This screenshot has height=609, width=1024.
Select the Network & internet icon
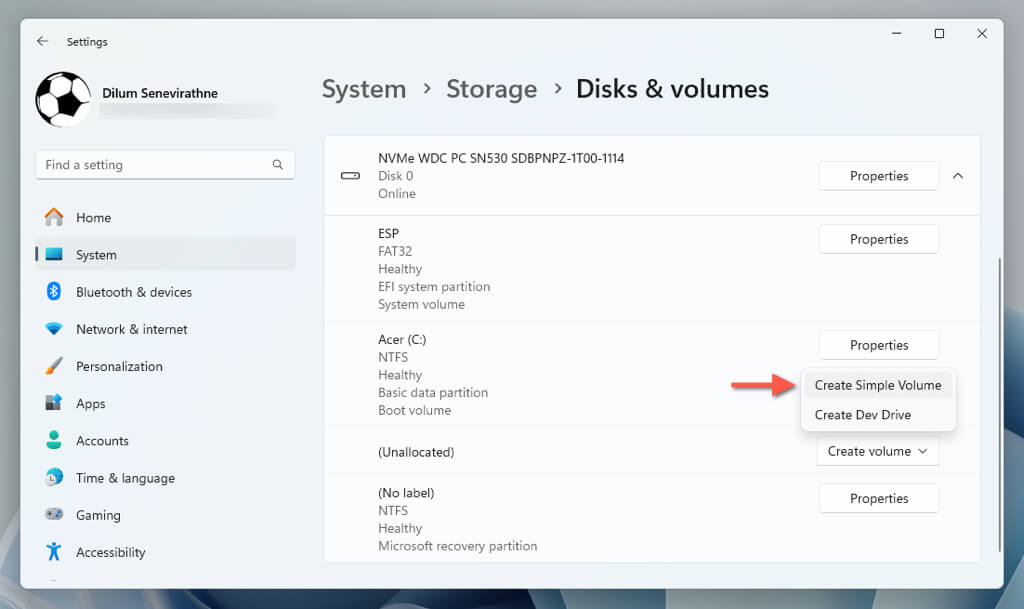click(x=54, y=329)
